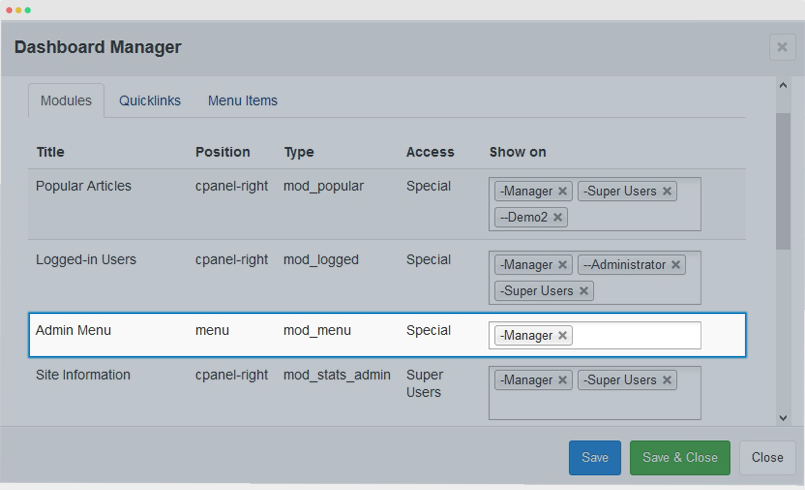
Task: Remove -Super Users tag from Logged-in Users
Action: click(584, 291)
